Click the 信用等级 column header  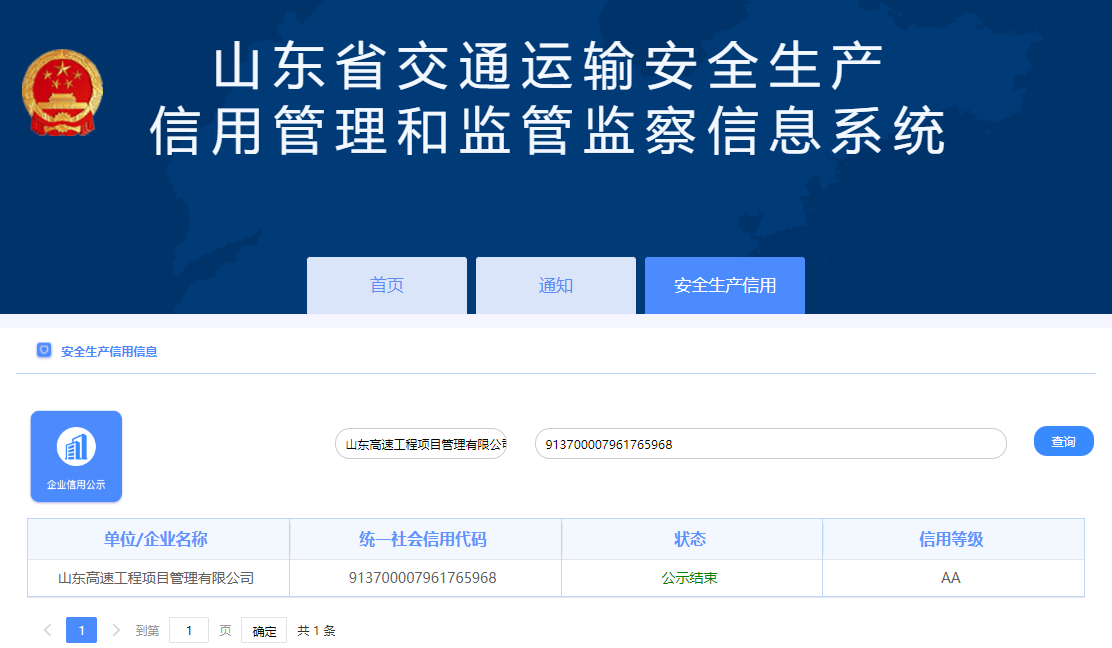(951, 539)
